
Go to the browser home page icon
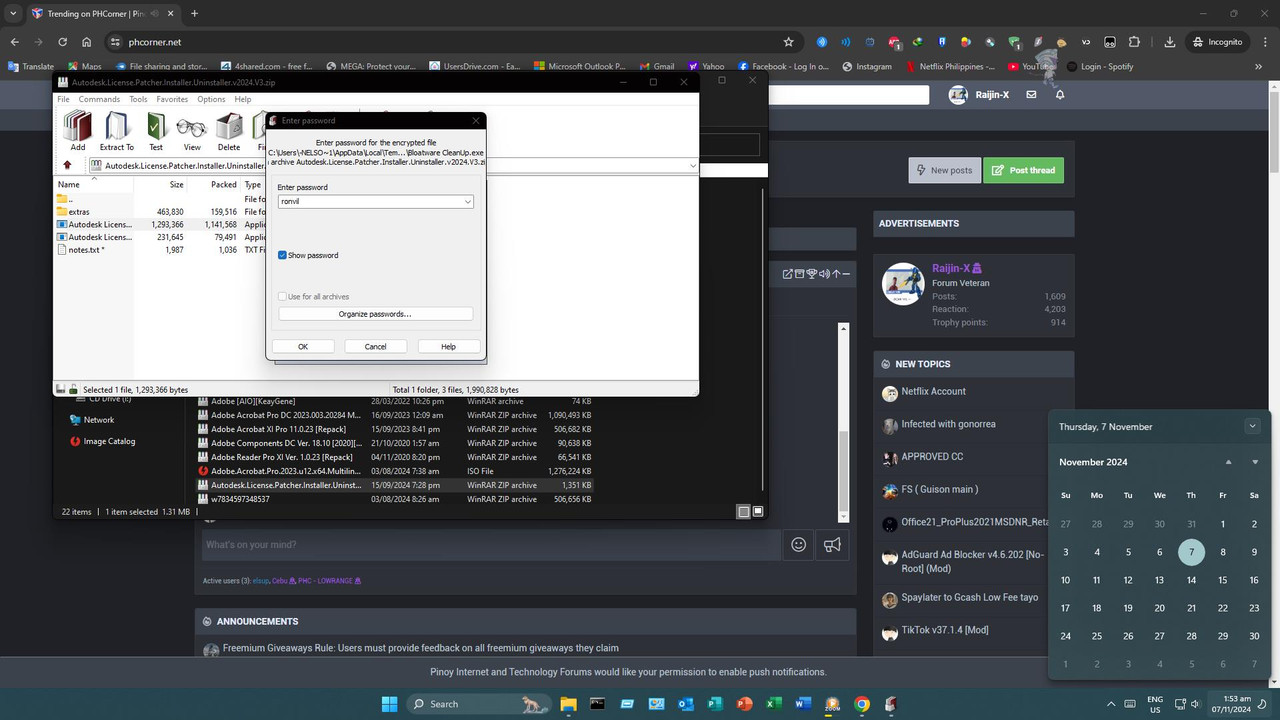87,42
